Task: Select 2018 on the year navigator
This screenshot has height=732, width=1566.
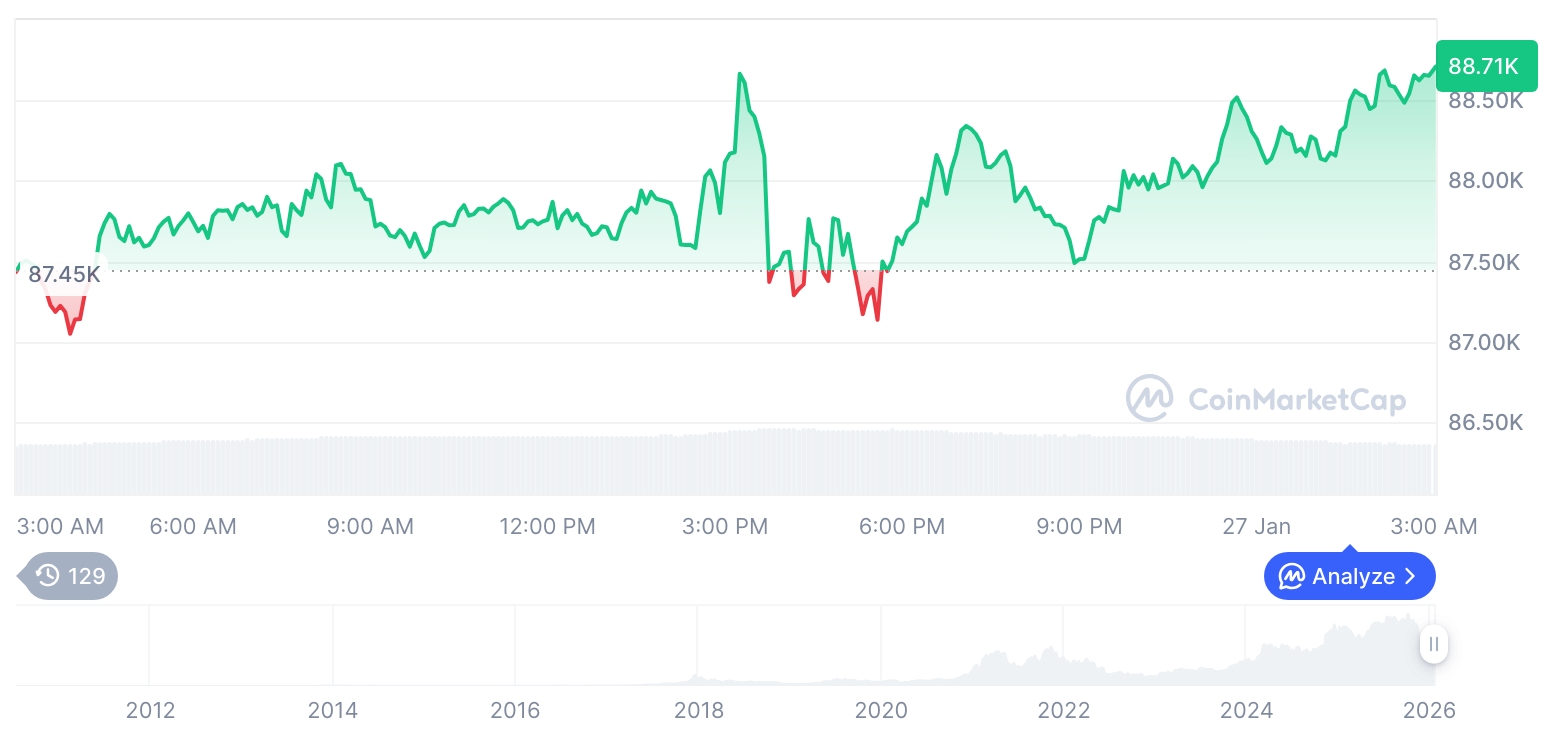Action: coord(698,711)
